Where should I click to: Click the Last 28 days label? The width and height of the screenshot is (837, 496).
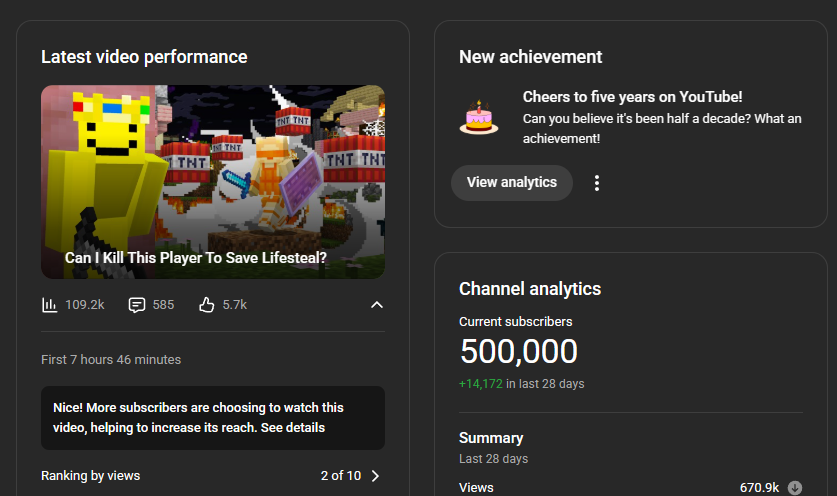coord(493,459)
